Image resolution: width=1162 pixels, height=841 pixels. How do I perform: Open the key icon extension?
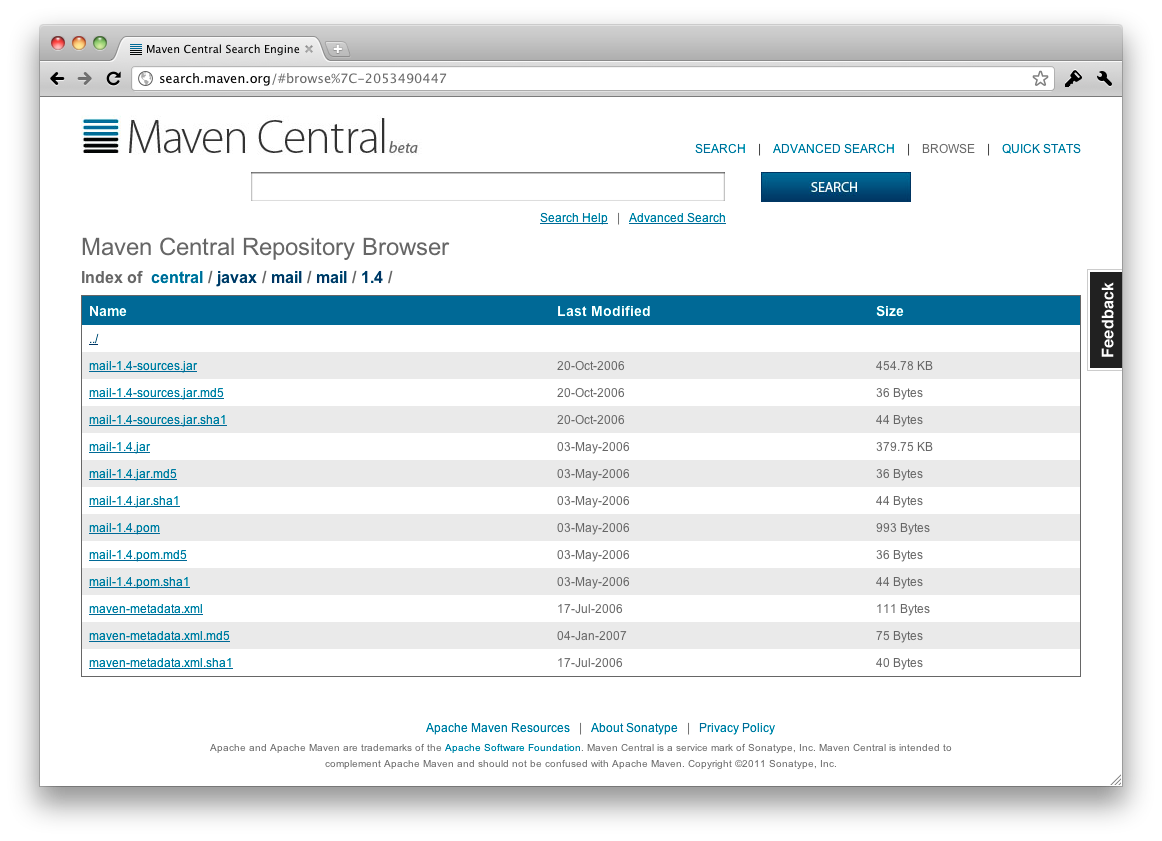[x=1073, y=78]
